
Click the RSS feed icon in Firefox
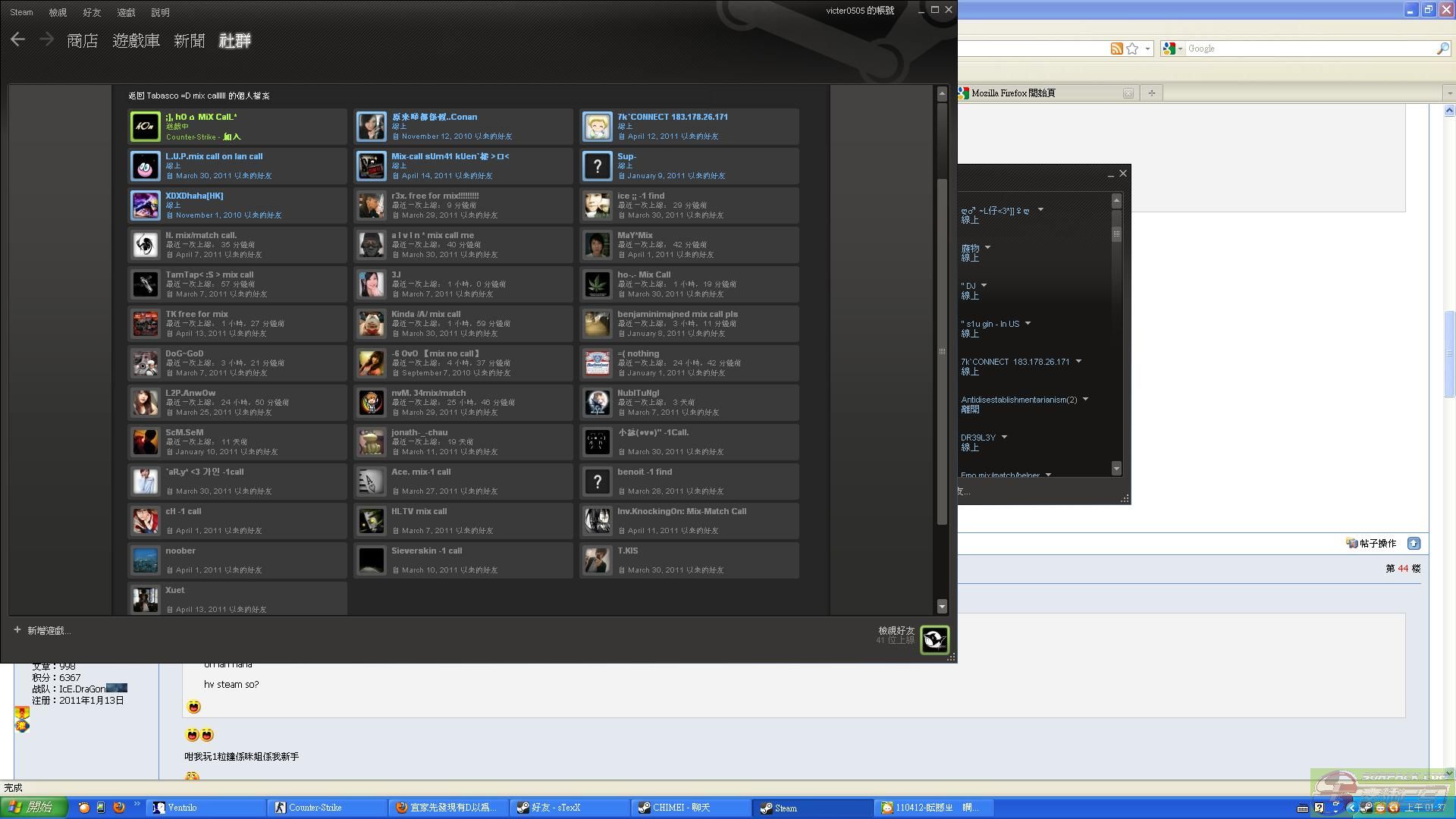coord(1116,49)
